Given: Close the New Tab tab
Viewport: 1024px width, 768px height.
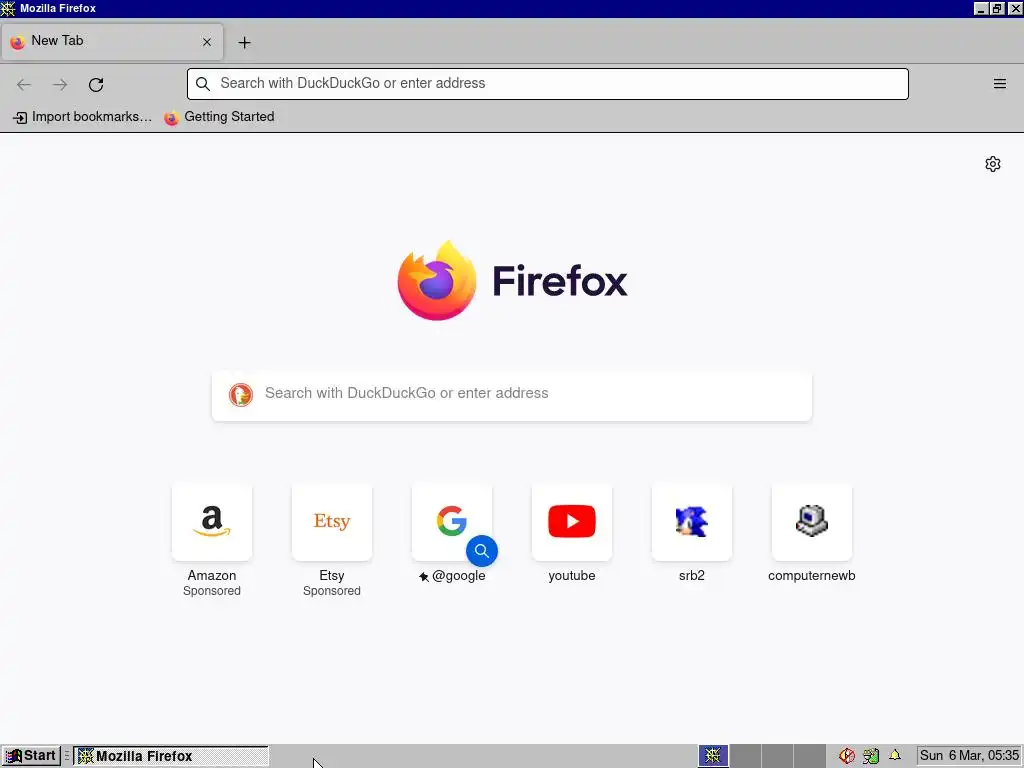Looking at the screenshot, I should point(206,42).
